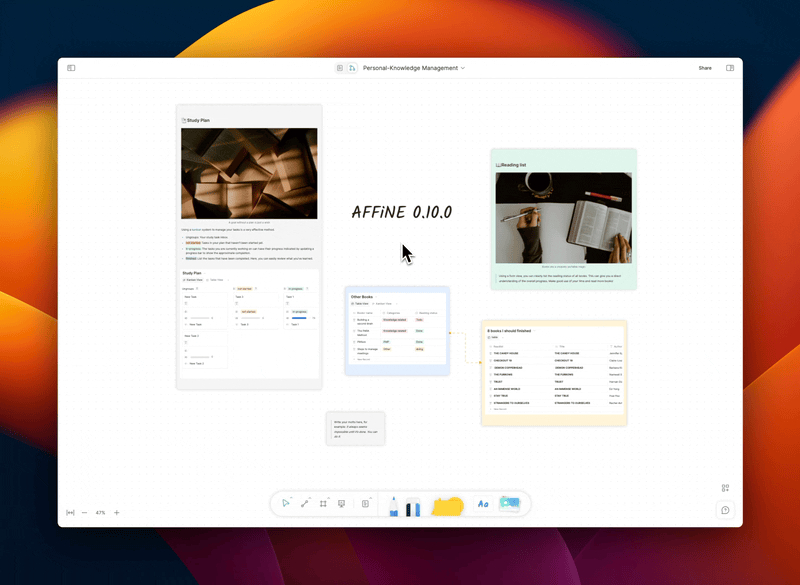Screen dimensions: 800x585
Task: Select the Aa text tool
Action: coord(483,504)
